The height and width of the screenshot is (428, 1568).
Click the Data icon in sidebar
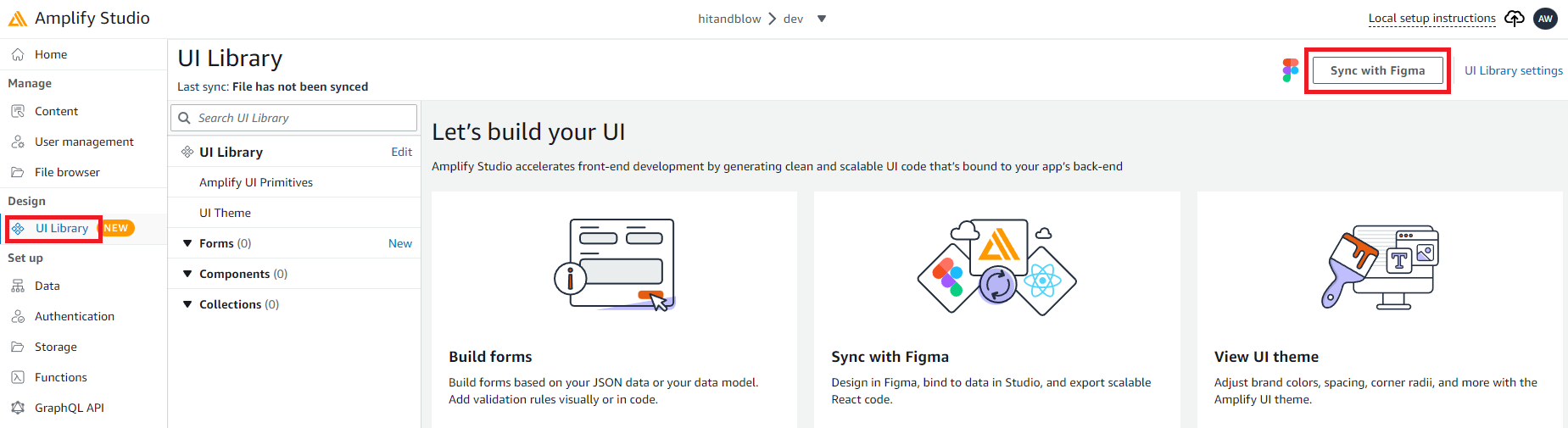18,286
